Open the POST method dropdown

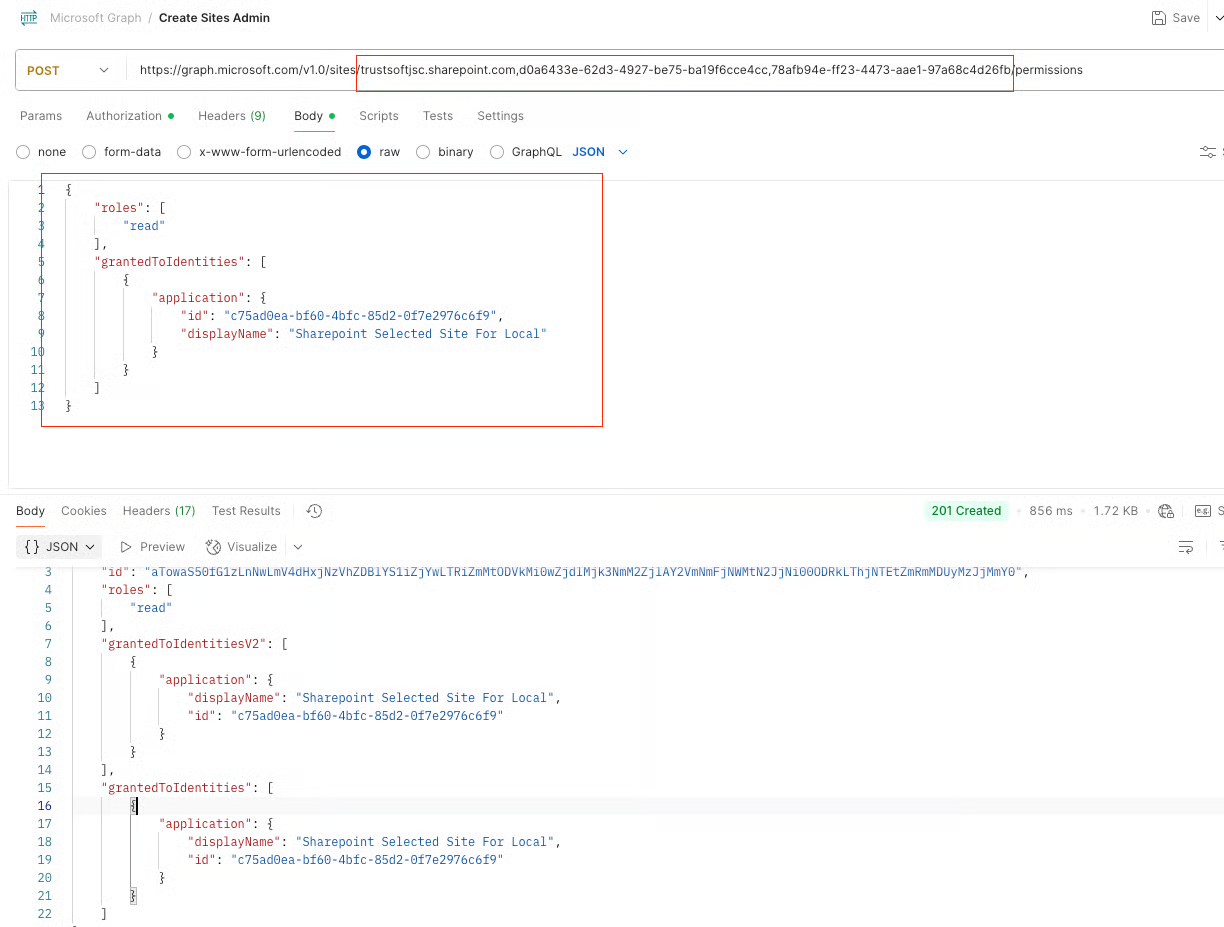68,71
